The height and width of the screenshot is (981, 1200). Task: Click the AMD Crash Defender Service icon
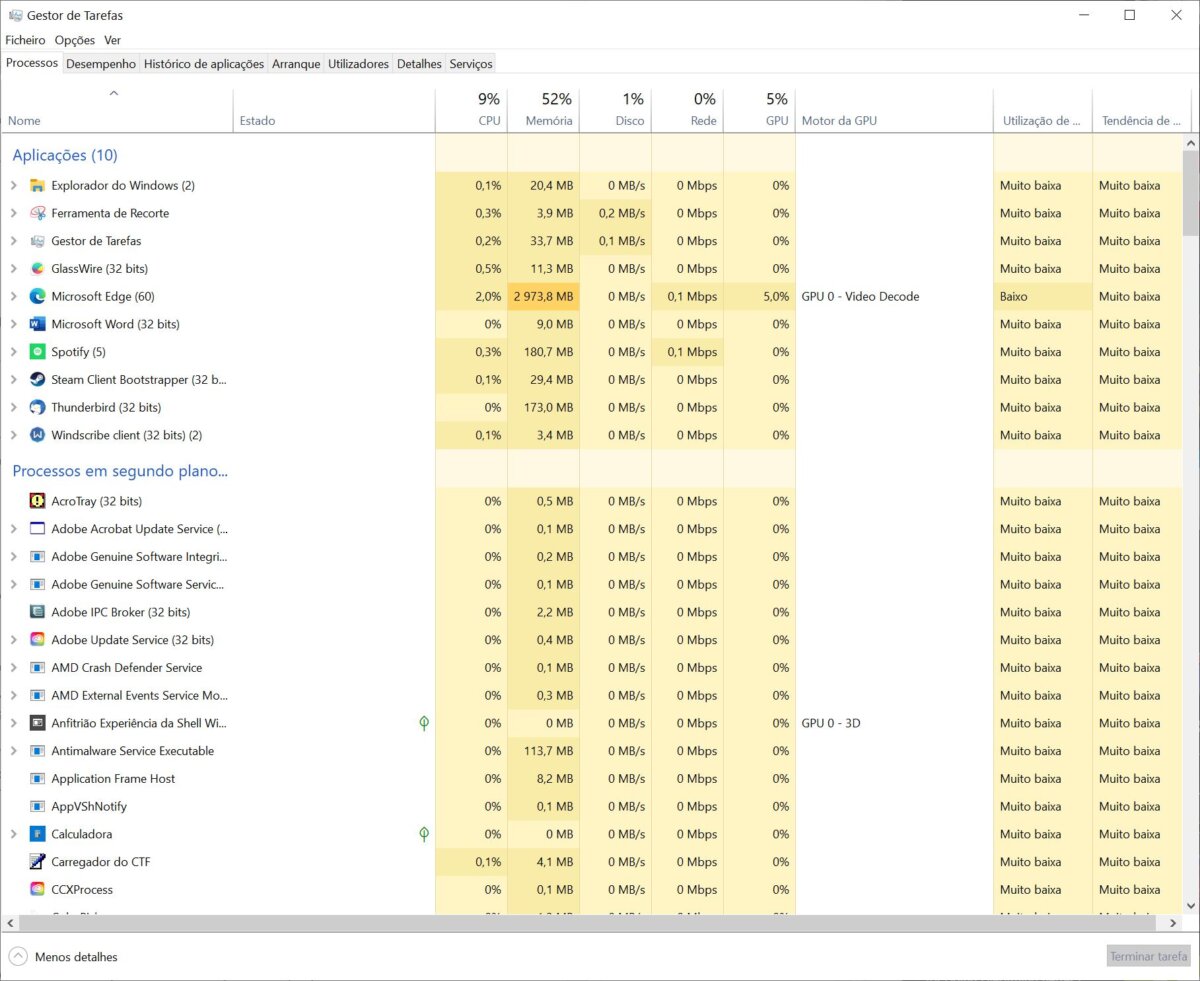(x=37, y=668)
